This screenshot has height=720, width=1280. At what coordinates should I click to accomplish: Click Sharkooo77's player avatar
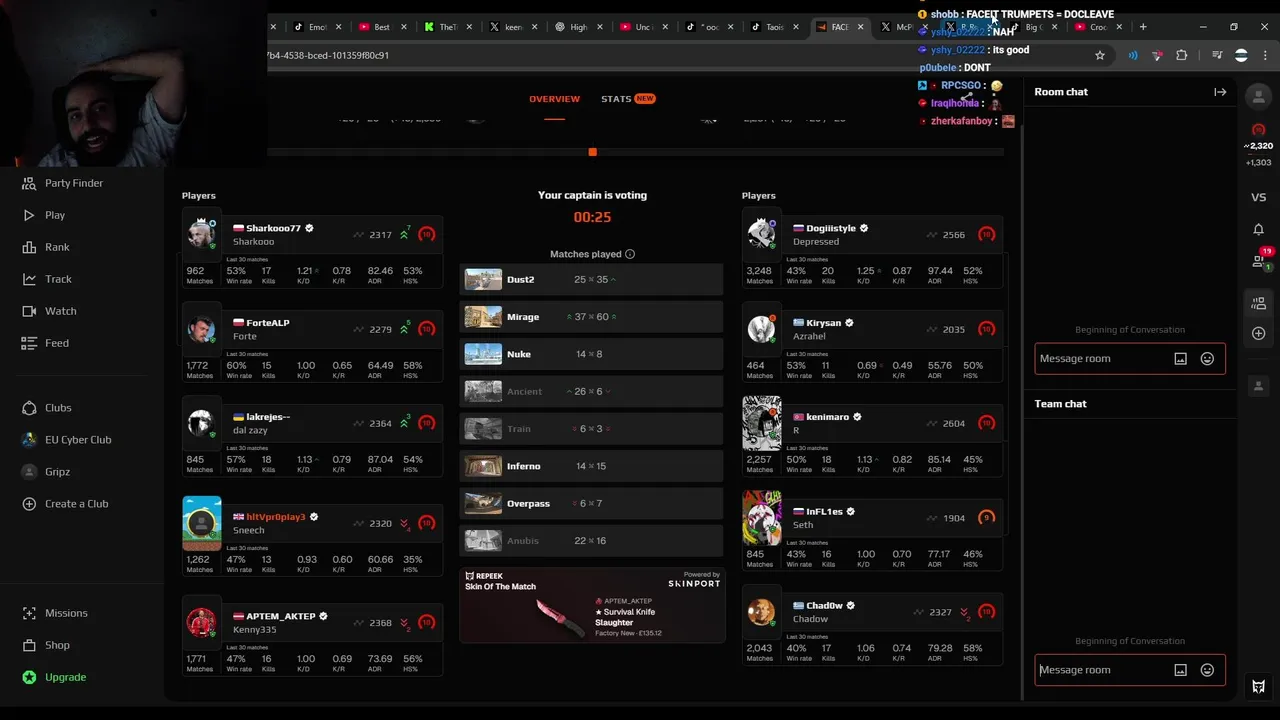(202, 233)
